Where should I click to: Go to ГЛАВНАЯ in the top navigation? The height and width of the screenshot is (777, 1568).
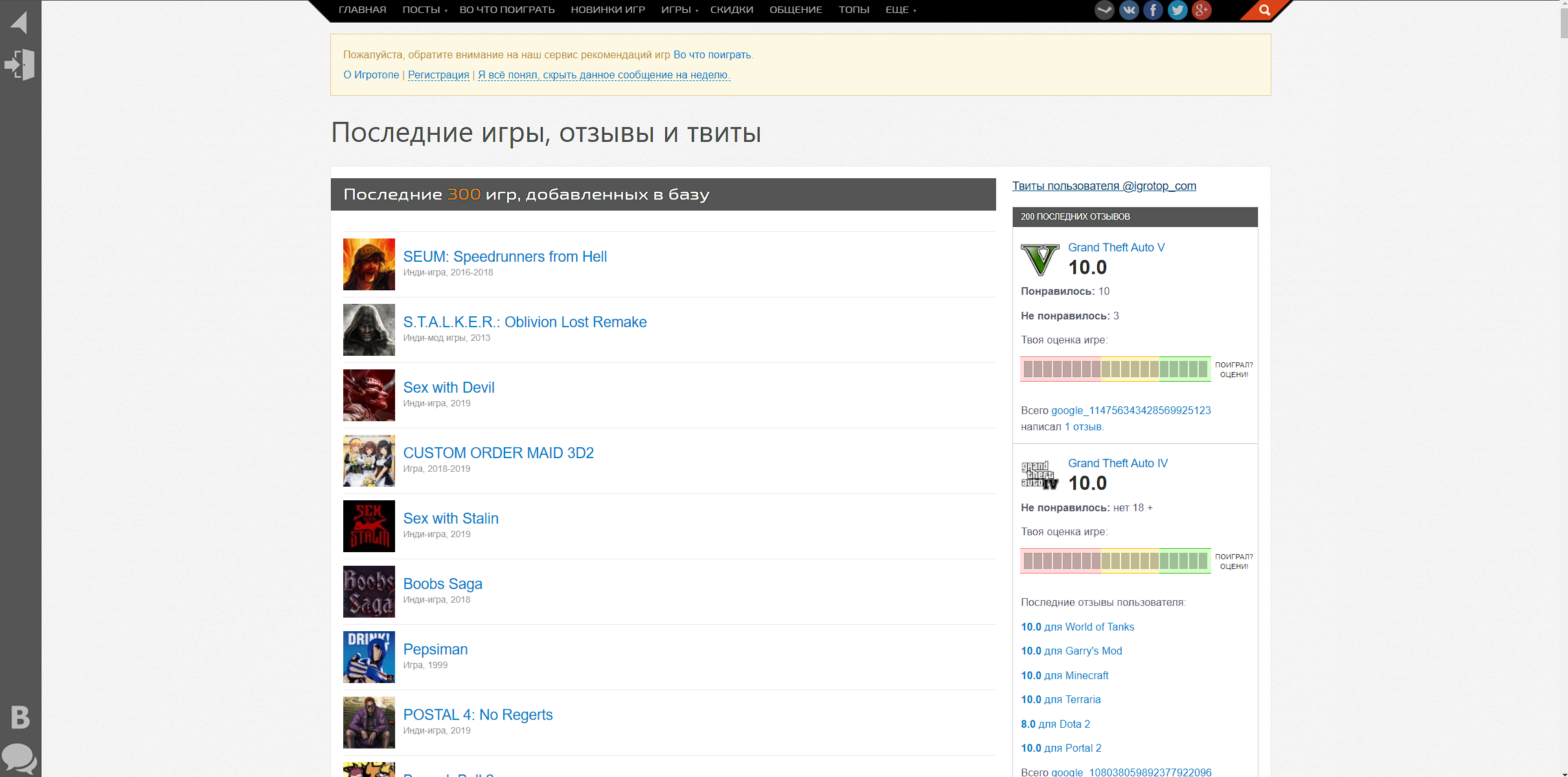tap(362, 10)
